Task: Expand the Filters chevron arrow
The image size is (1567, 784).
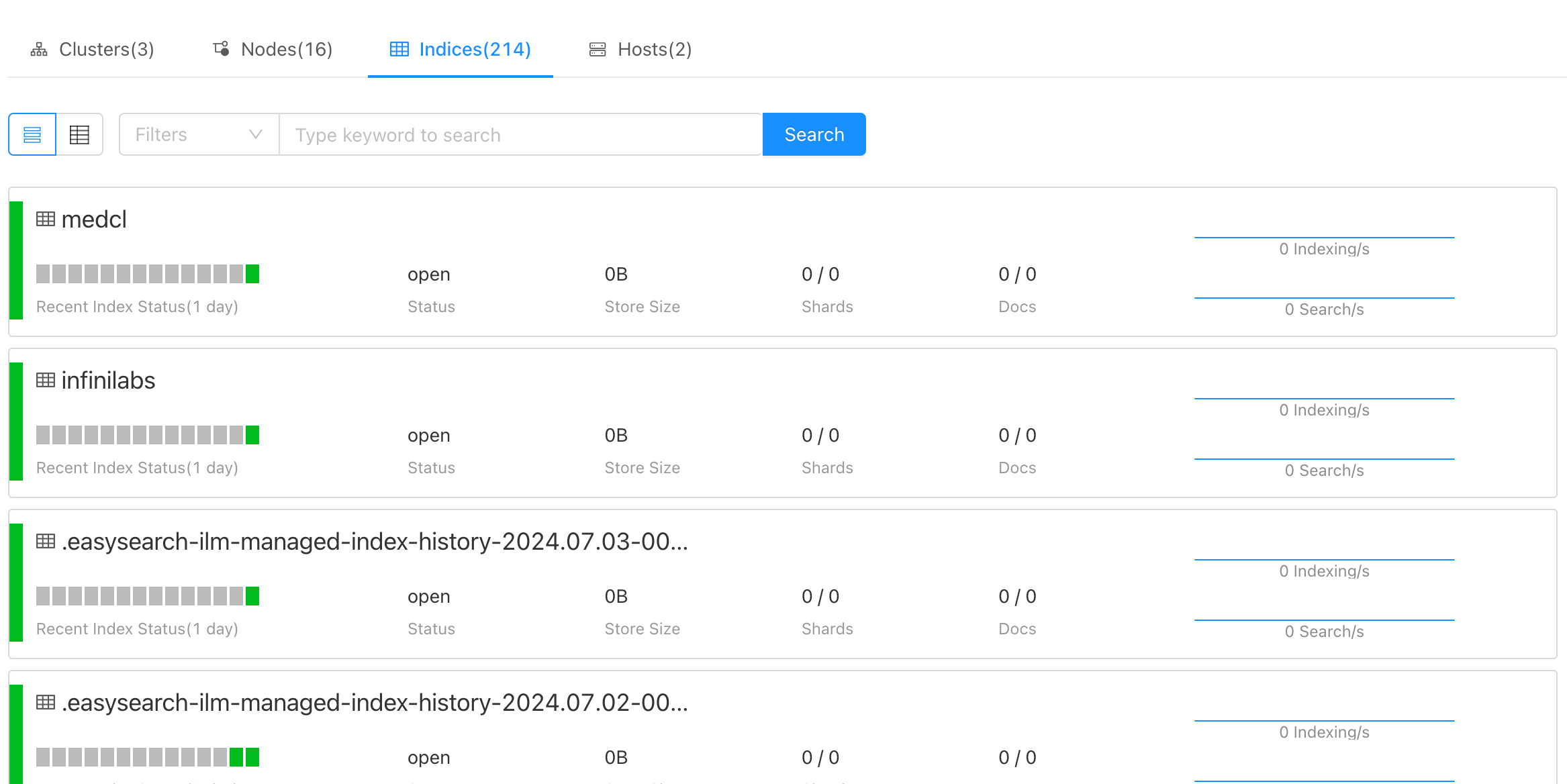Action: 255,134
